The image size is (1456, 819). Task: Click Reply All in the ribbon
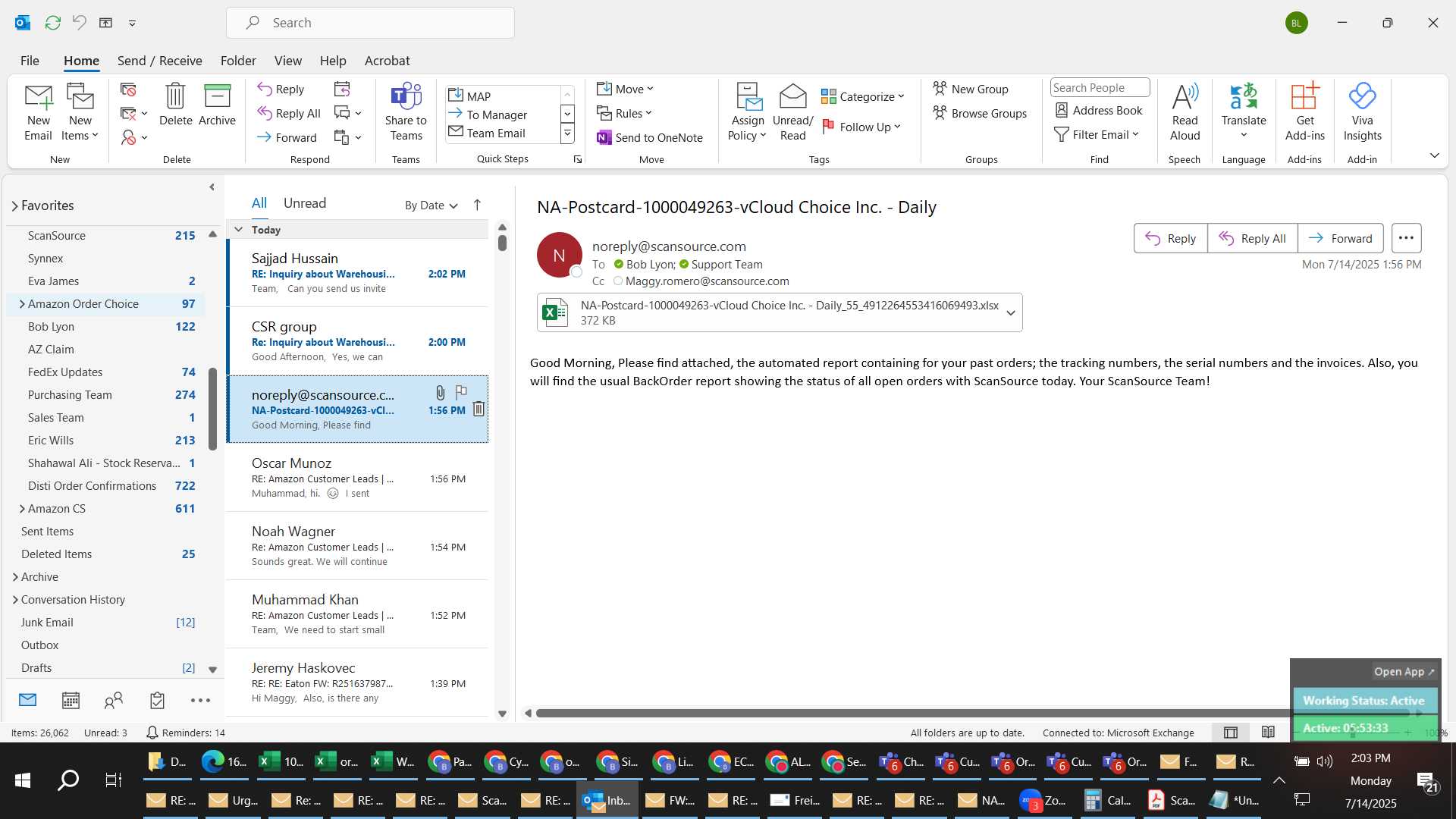click(289, 113)
